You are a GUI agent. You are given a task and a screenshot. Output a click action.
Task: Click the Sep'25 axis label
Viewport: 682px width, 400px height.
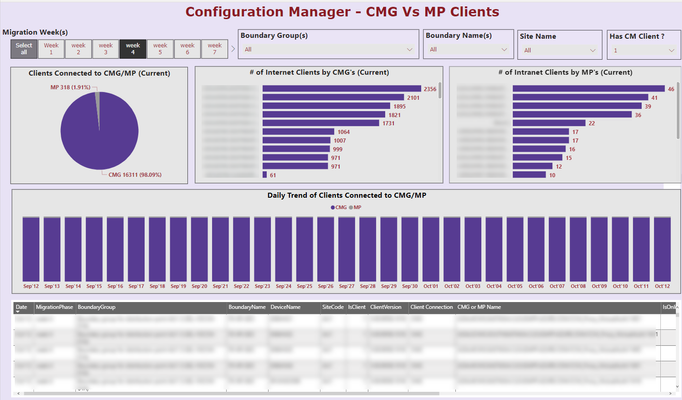coord(304,286)
